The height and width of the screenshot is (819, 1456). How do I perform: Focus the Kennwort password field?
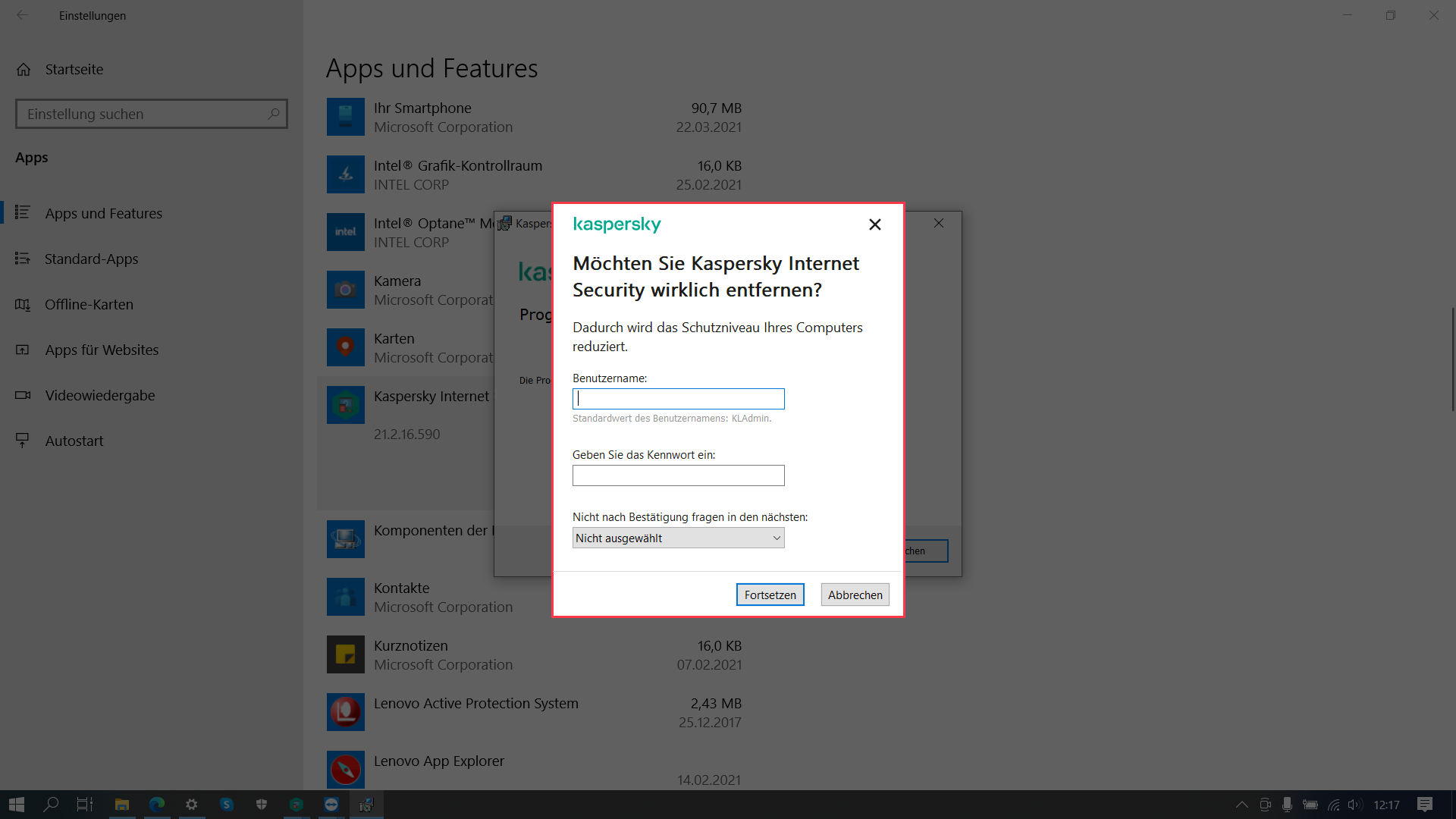tap(678, 475)
